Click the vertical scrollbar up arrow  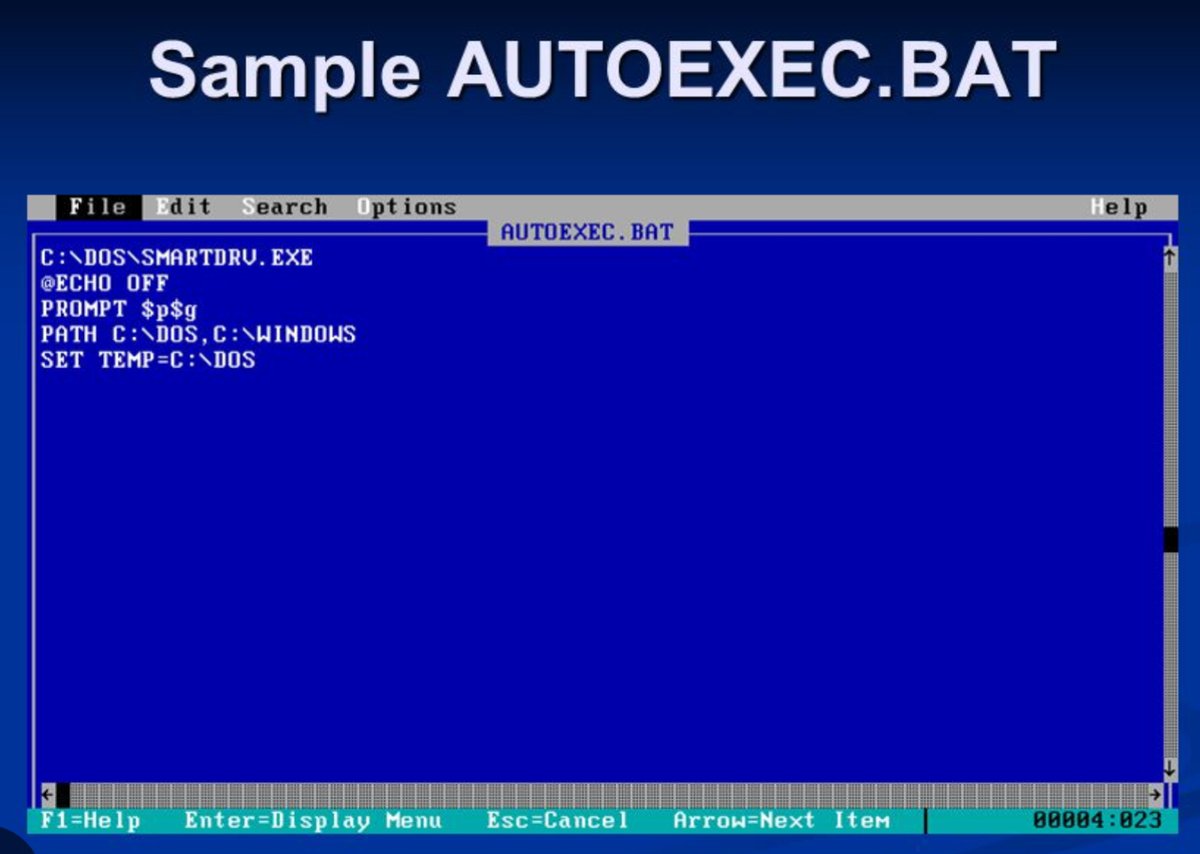point(1170,258)
